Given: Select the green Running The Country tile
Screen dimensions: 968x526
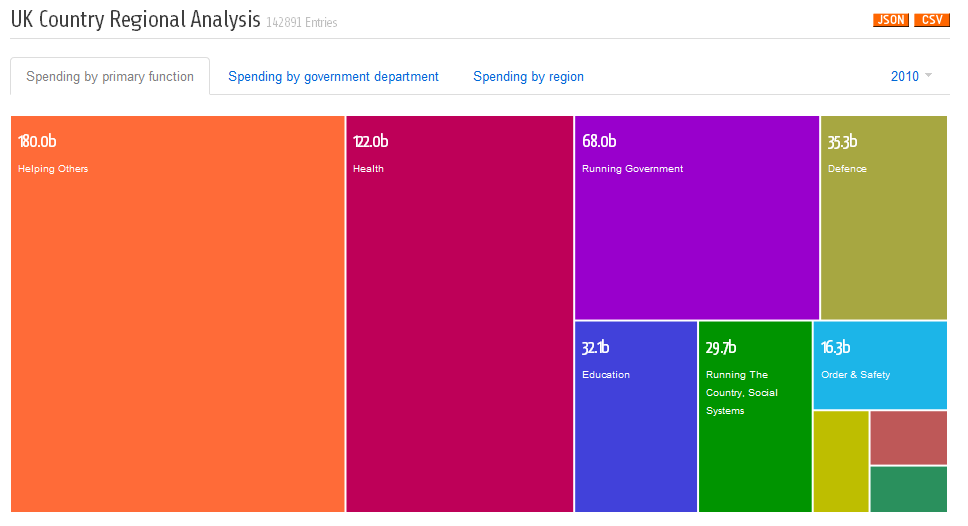Looking at the screenshot, I should 755,417.
